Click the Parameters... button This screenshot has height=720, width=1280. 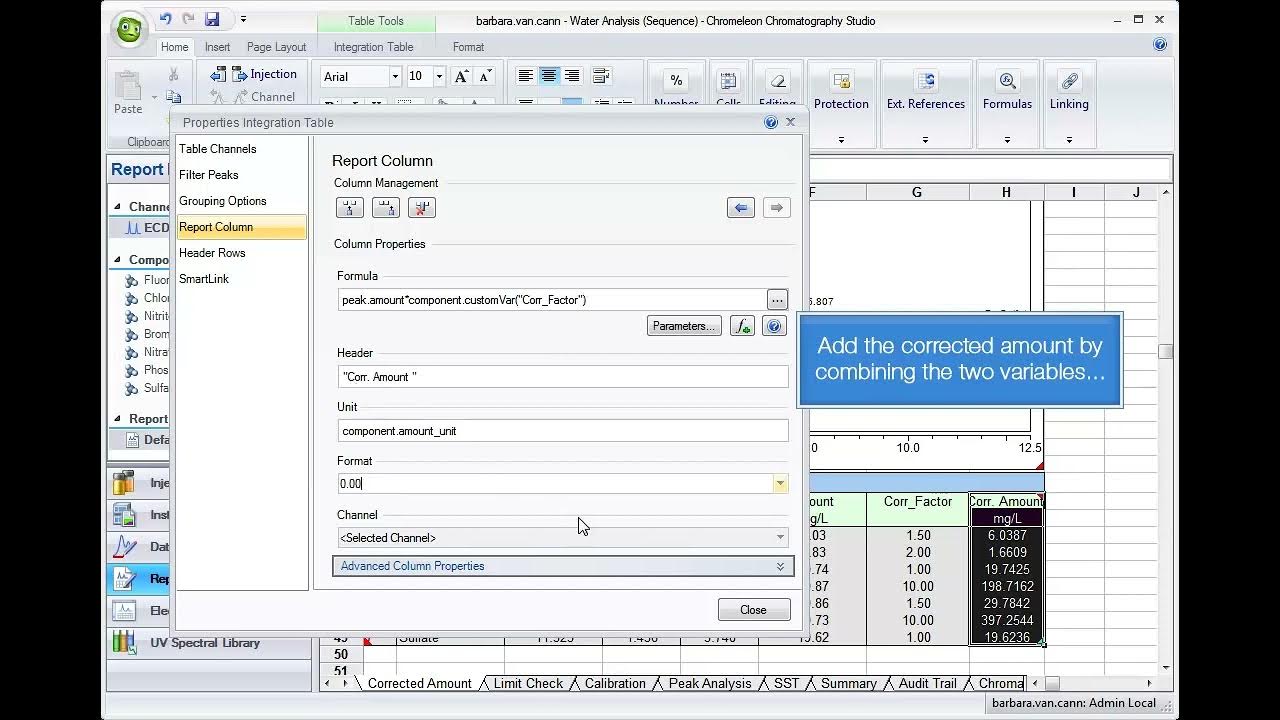pyautogui.click(x=684, y=326)
